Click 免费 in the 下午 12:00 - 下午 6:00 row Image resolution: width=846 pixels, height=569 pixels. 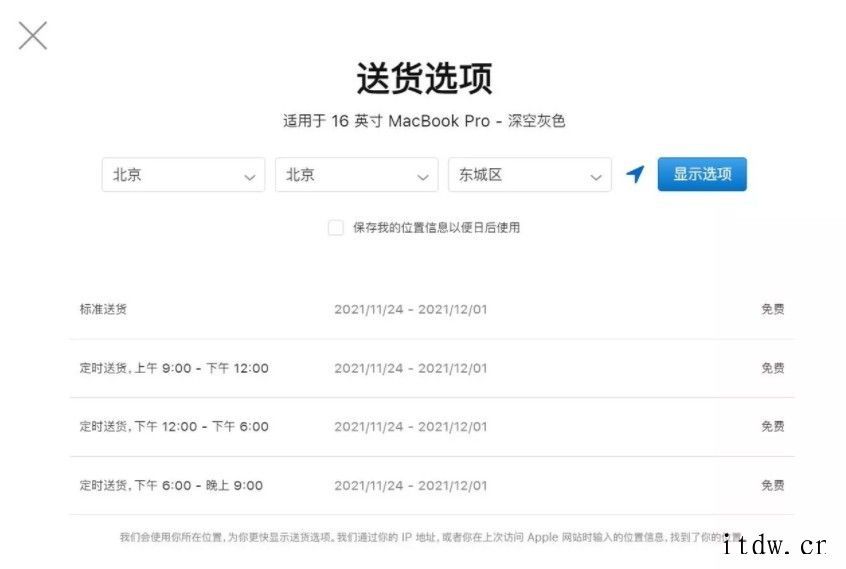773,426
